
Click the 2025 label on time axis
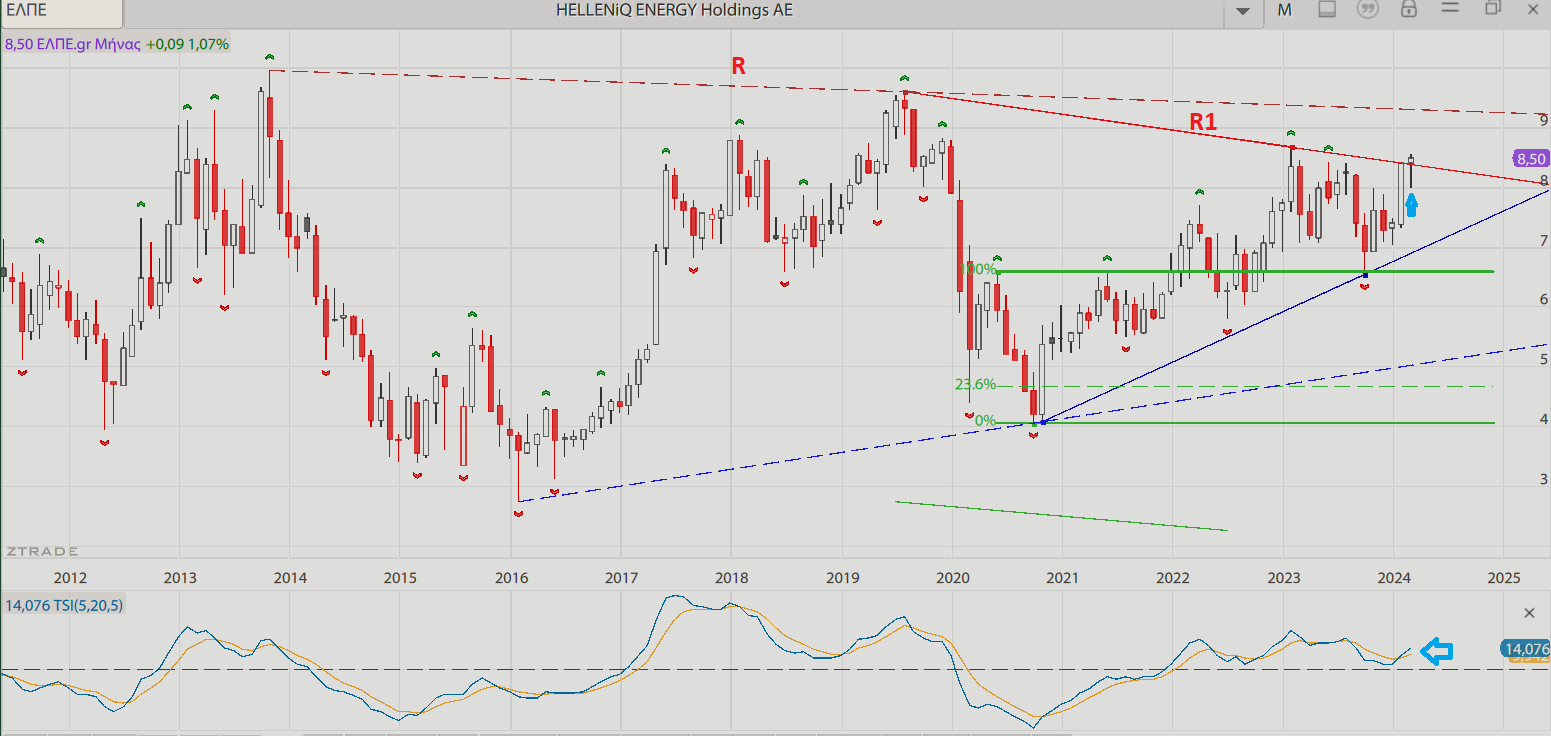(x=1503, y=578)
